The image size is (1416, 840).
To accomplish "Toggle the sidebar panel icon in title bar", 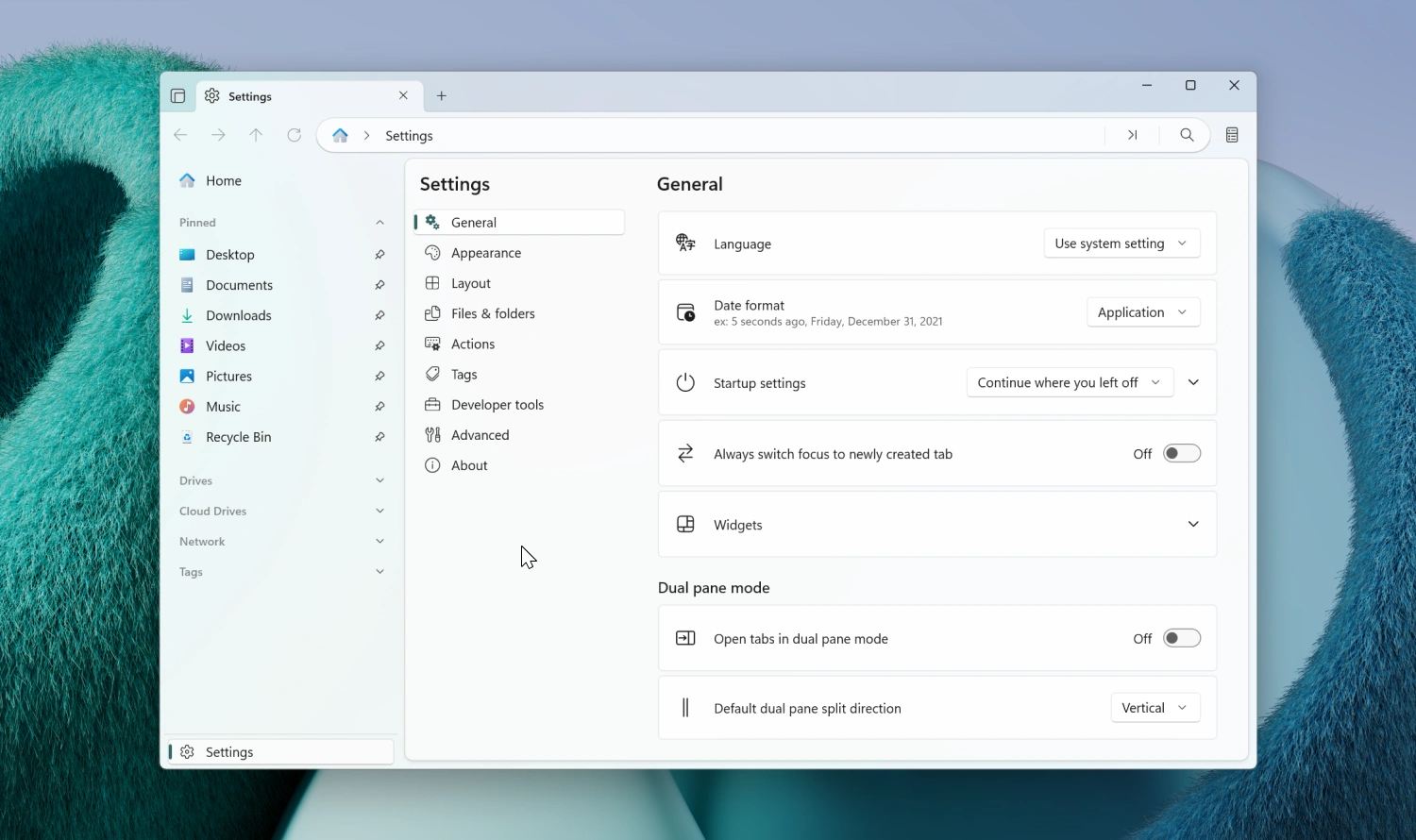I will pos(177,96).
